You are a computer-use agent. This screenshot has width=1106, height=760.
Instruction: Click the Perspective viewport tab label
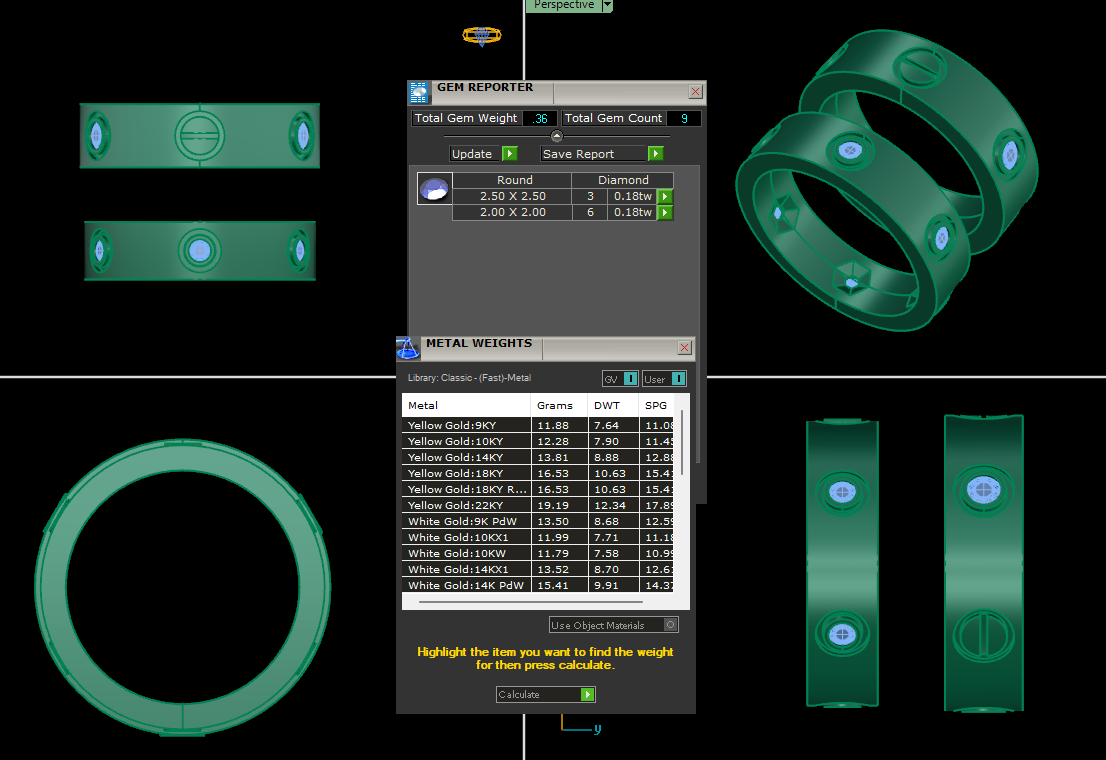click(563, 5)
